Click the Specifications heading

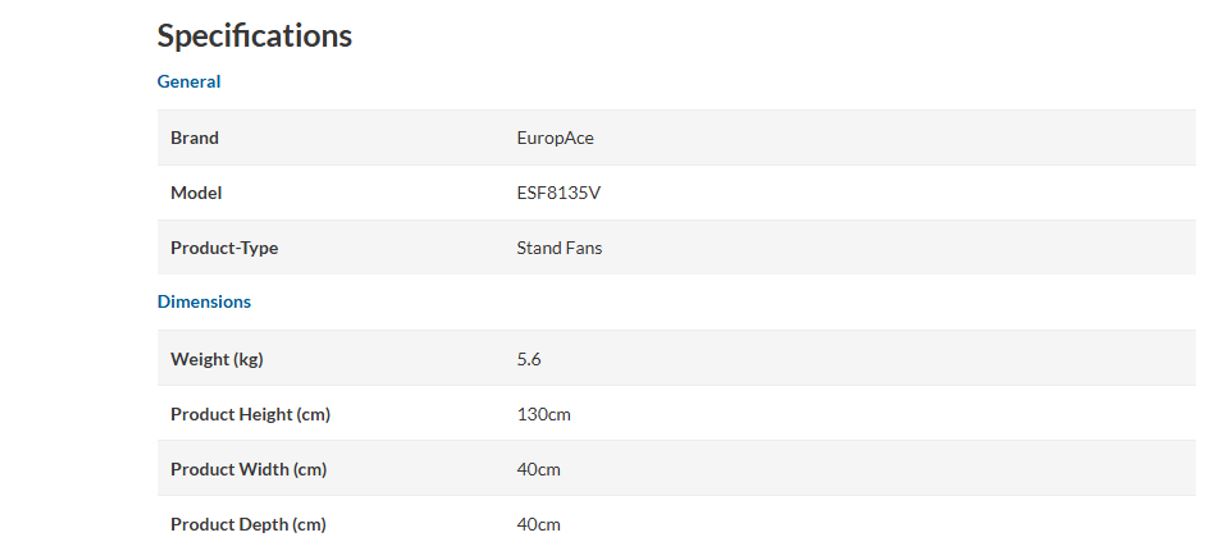pyautogui.click(x=254, y=36)
